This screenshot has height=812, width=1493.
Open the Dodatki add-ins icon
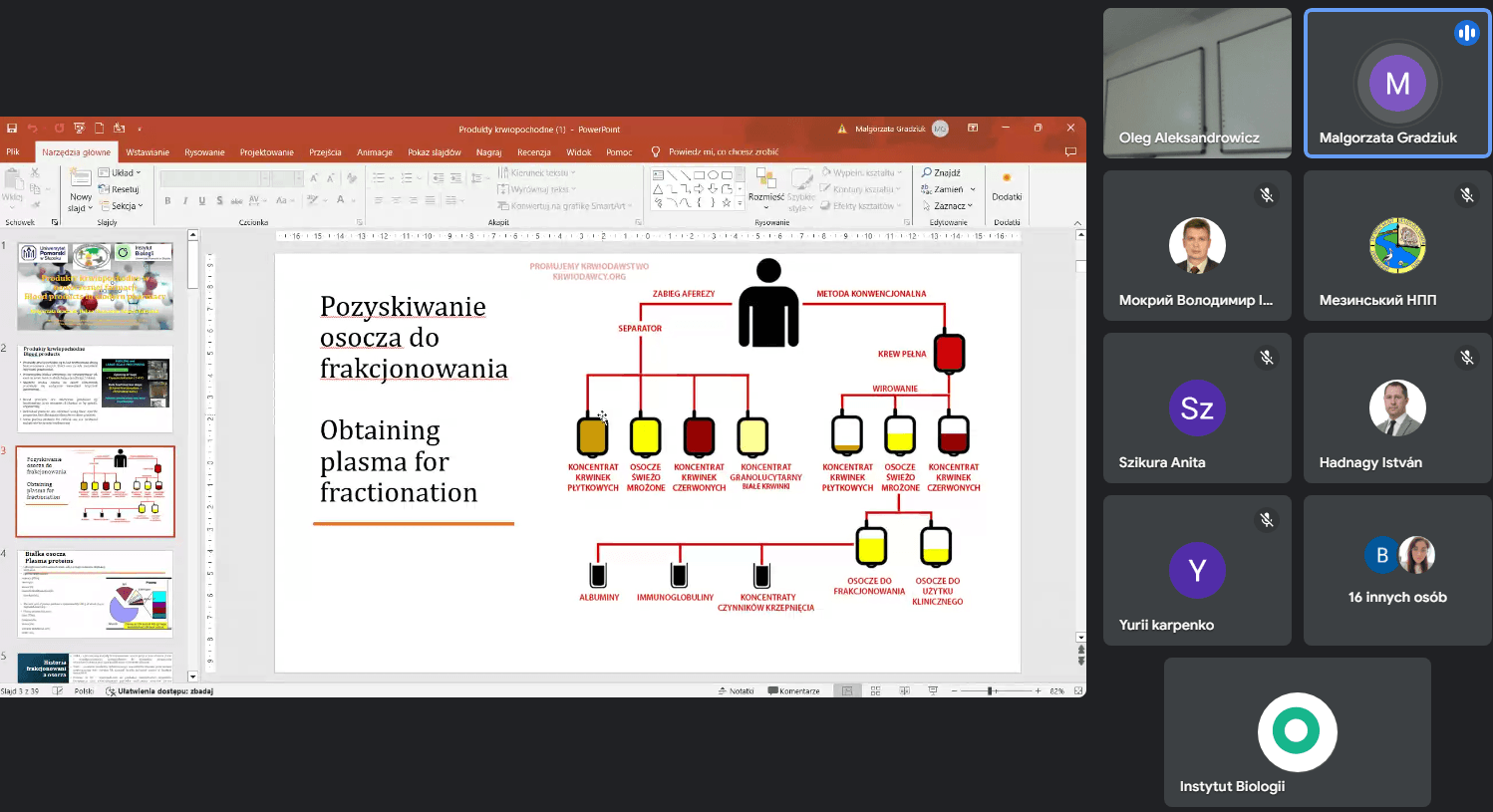[1007, 186]
